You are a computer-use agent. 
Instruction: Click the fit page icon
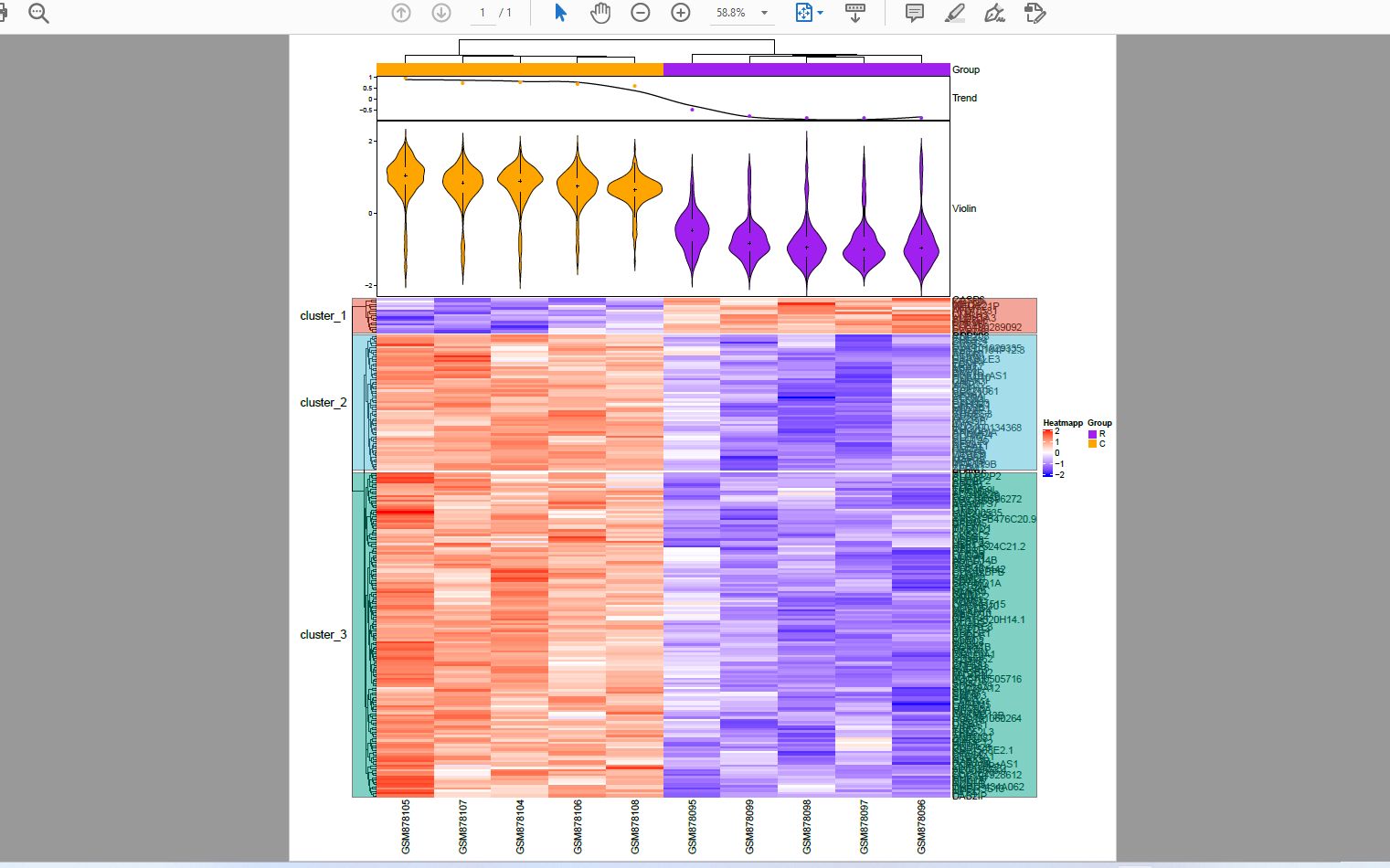[x=804, y=13]
